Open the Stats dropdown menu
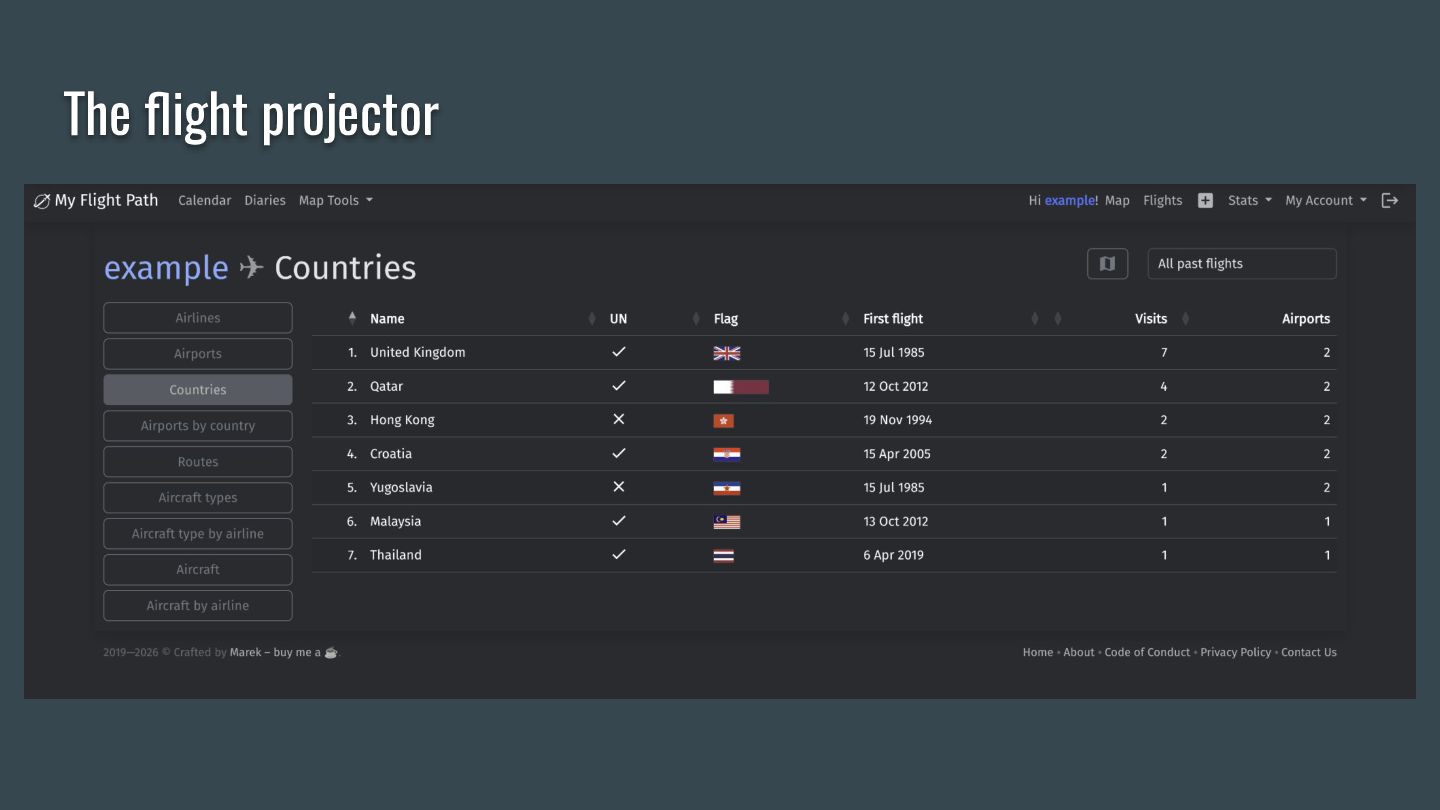 (1249, 200)
